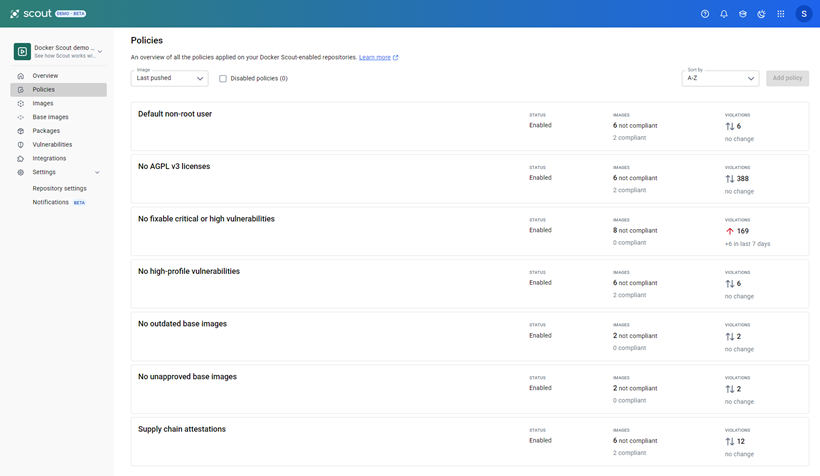Click the user avatar 'S' icon

click(x=804, y=14)
